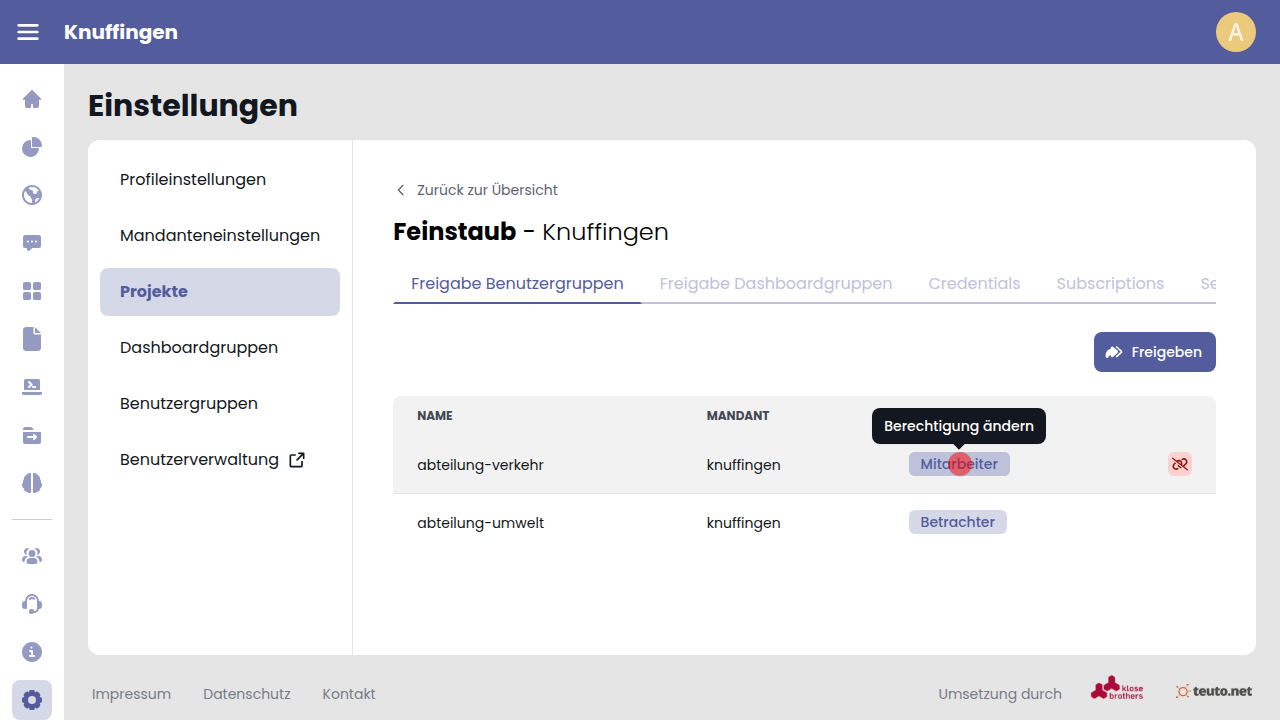Open the brain icon in sidebar
This screenshot has width=1280, height=720.
click(x=32, y=483)
